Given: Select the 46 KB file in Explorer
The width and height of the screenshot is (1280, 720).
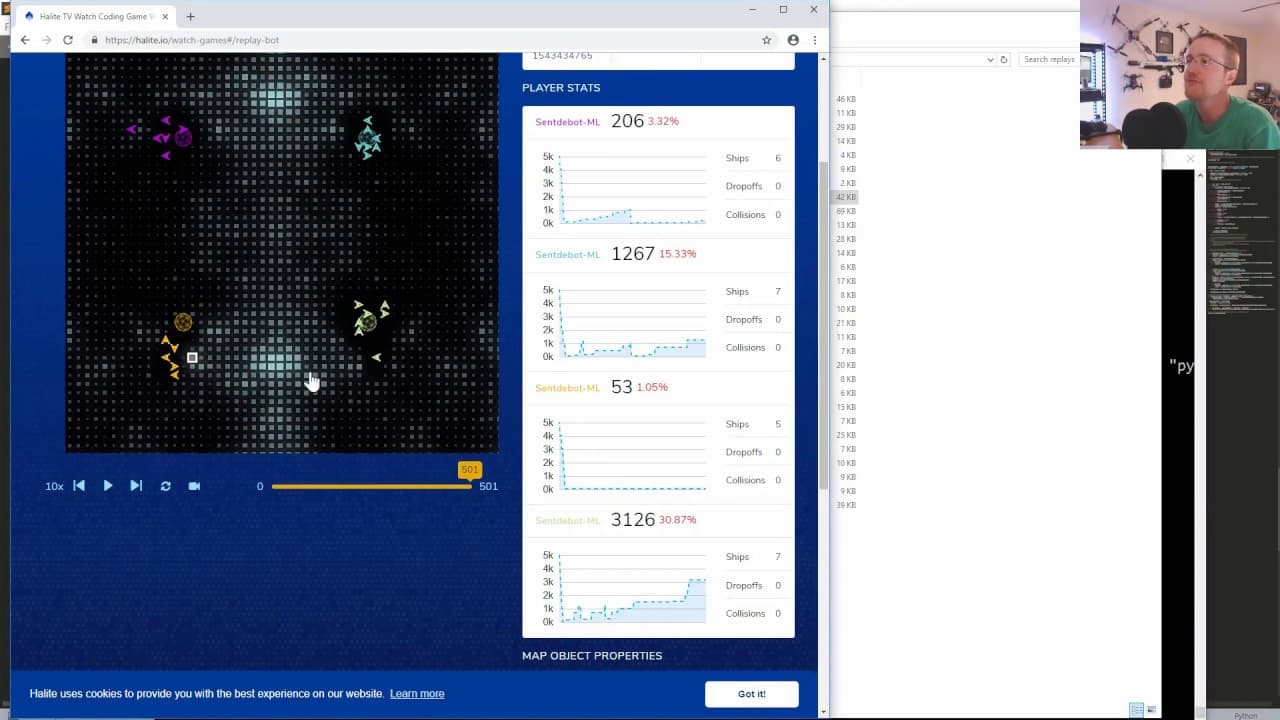Looking at the screenshot, I should [846, 99].
